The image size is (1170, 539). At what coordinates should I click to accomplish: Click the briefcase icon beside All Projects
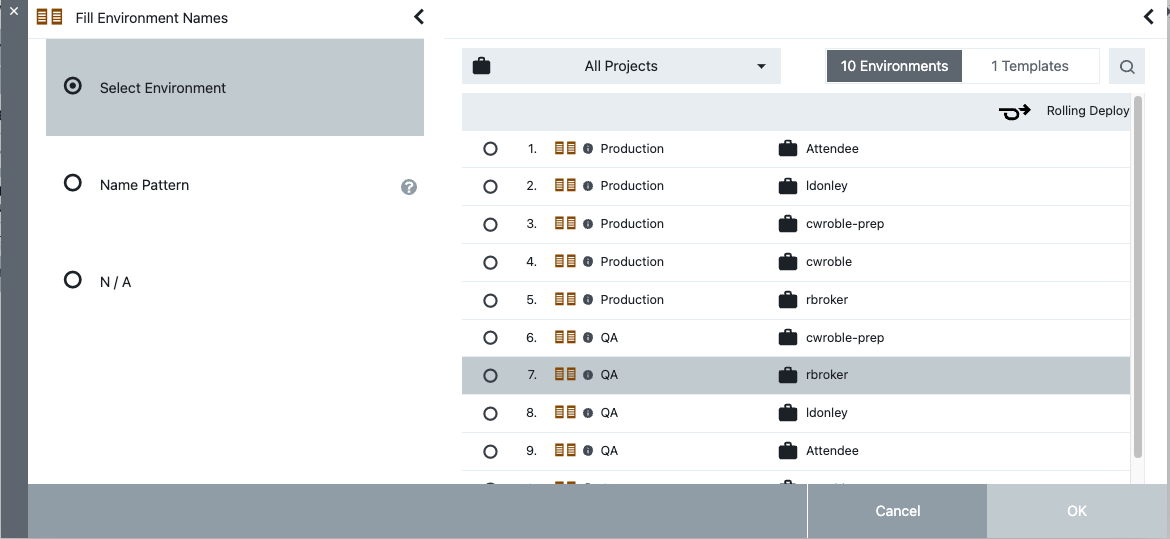(481, 66)
